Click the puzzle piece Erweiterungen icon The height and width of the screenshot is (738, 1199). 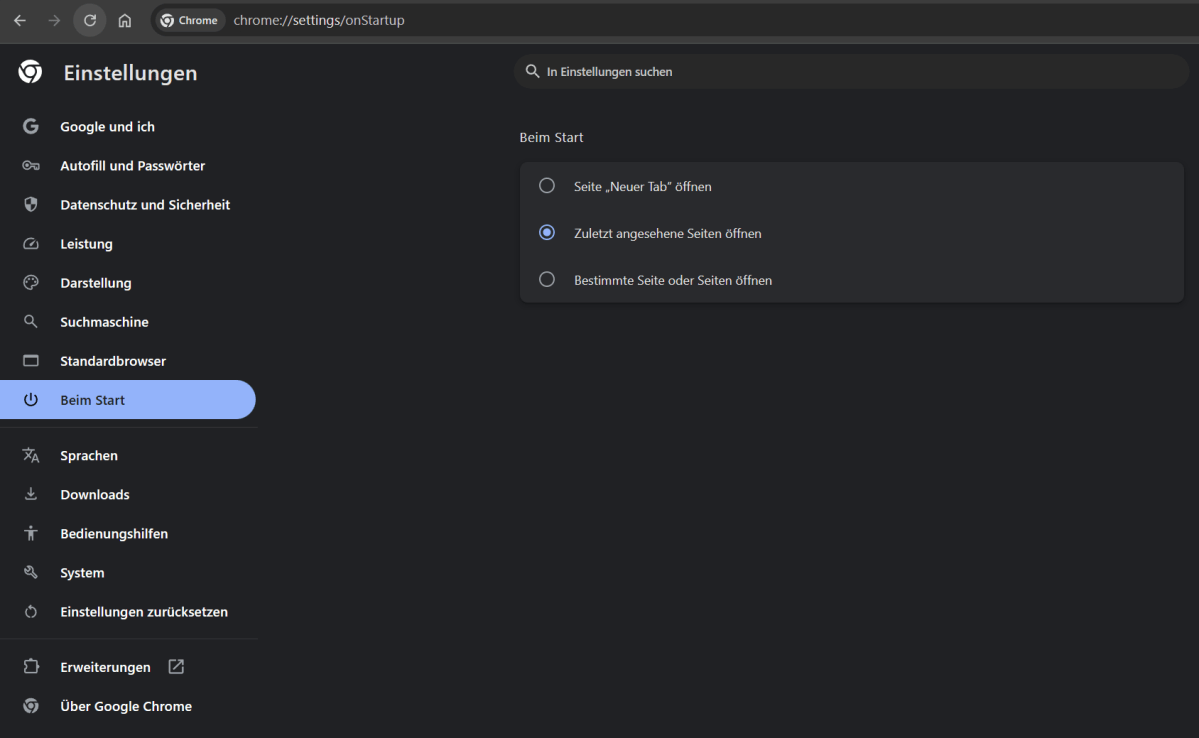coord(31,666)
